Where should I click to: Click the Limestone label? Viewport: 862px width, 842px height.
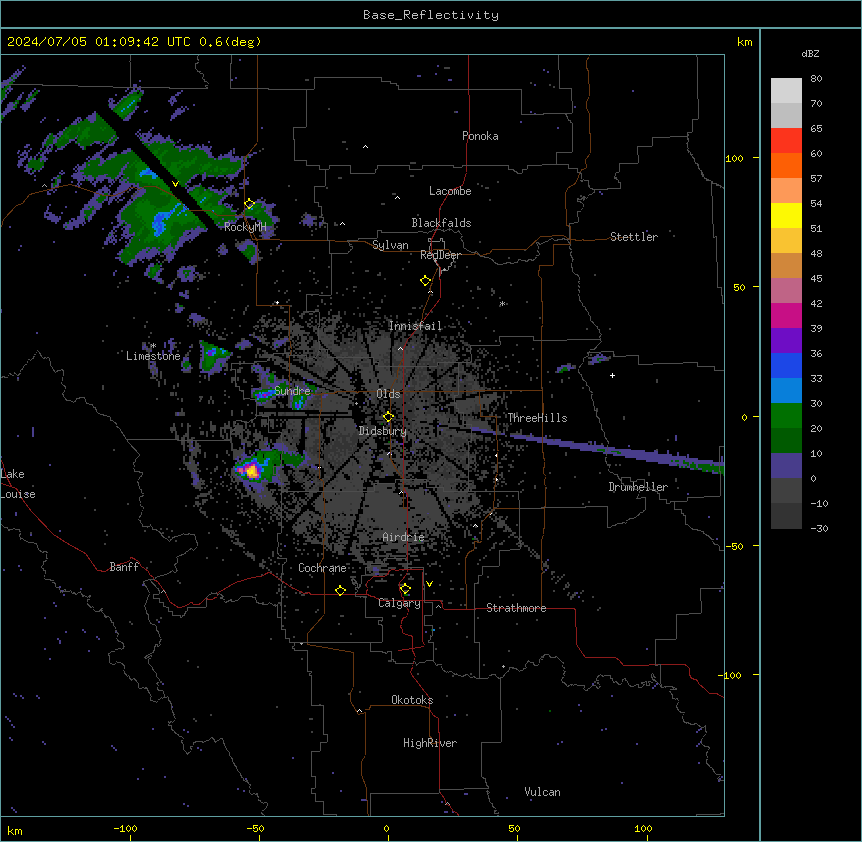coord(153,356)
